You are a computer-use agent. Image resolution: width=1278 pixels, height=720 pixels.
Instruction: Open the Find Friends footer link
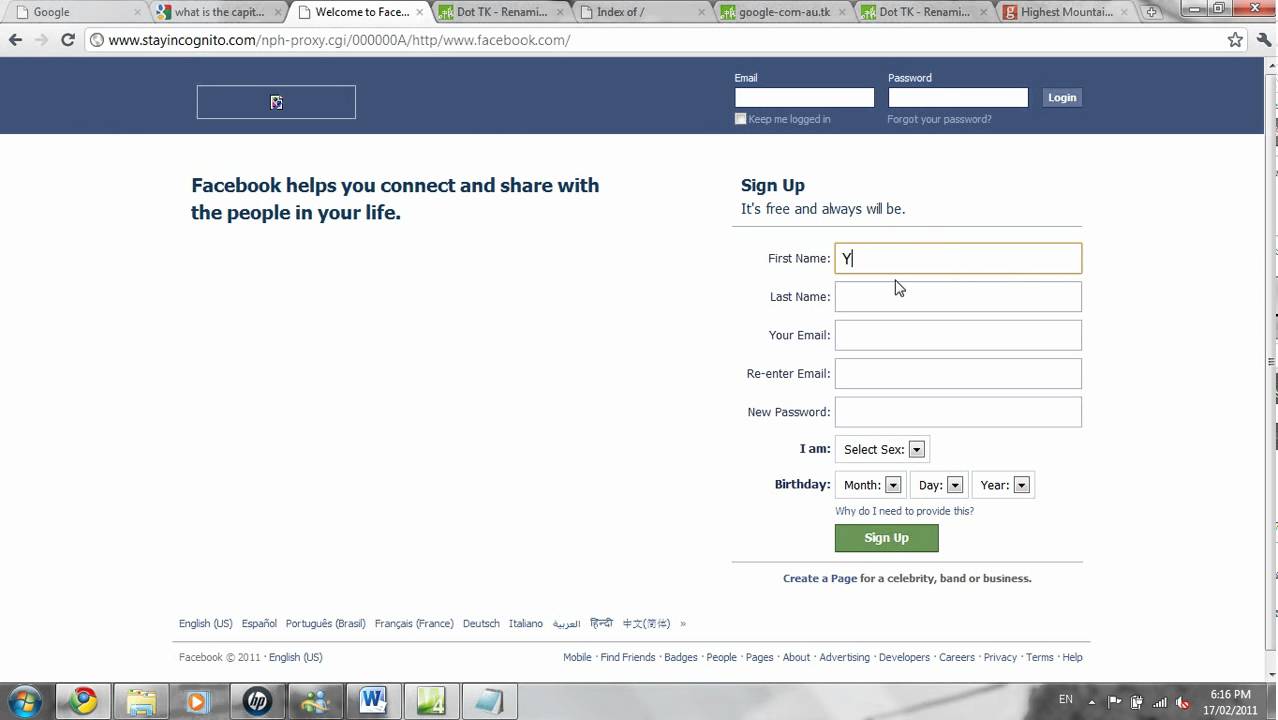point(628,657)
